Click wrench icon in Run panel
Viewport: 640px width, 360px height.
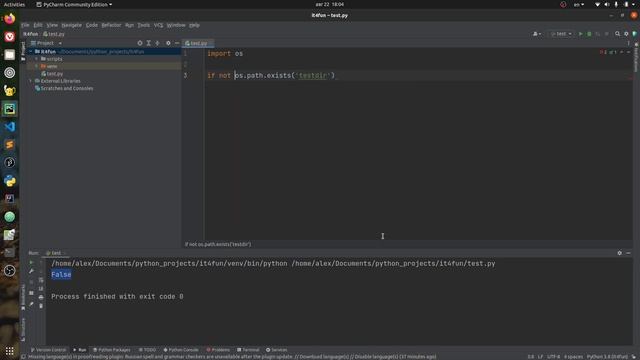(31, 271)
